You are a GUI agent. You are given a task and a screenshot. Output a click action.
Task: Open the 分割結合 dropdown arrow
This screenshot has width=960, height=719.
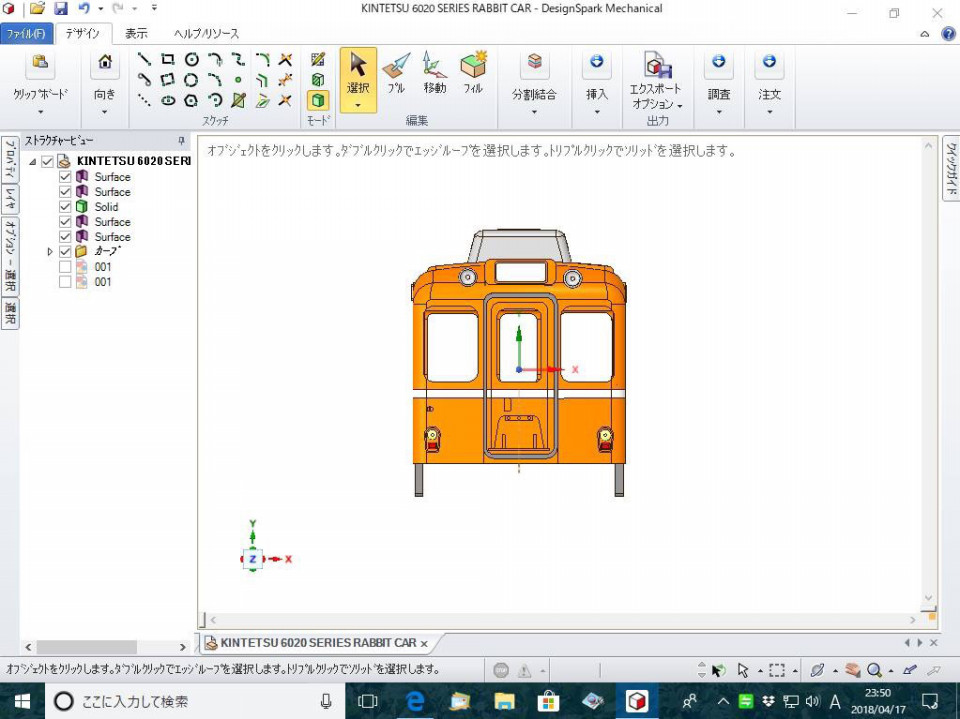click(534, 112)
